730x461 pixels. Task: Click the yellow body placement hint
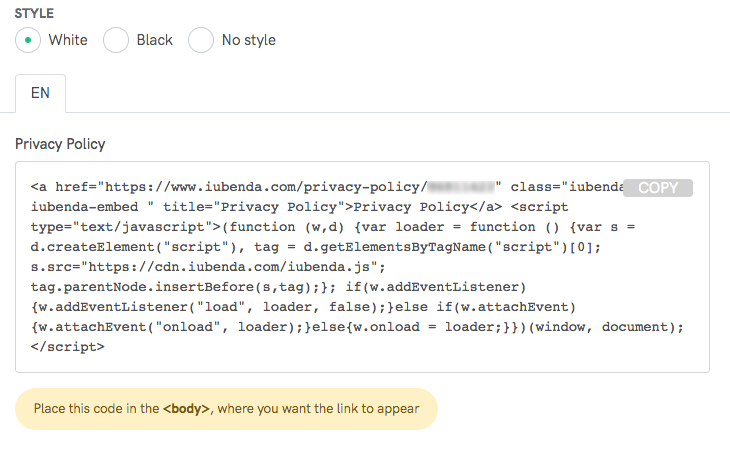[x=226, y=409]
